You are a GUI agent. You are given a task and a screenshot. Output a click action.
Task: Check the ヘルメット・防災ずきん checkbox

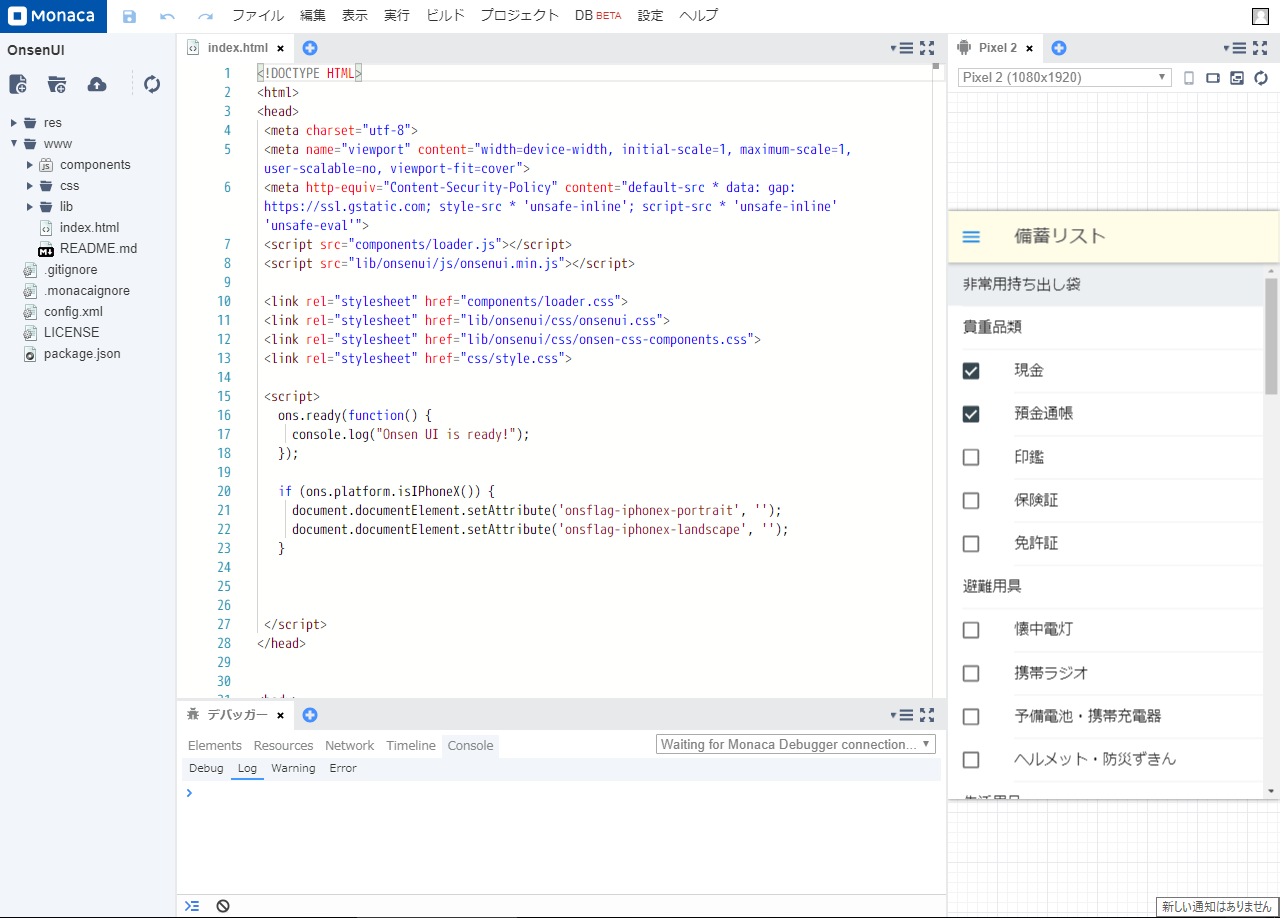coord(971,760)
